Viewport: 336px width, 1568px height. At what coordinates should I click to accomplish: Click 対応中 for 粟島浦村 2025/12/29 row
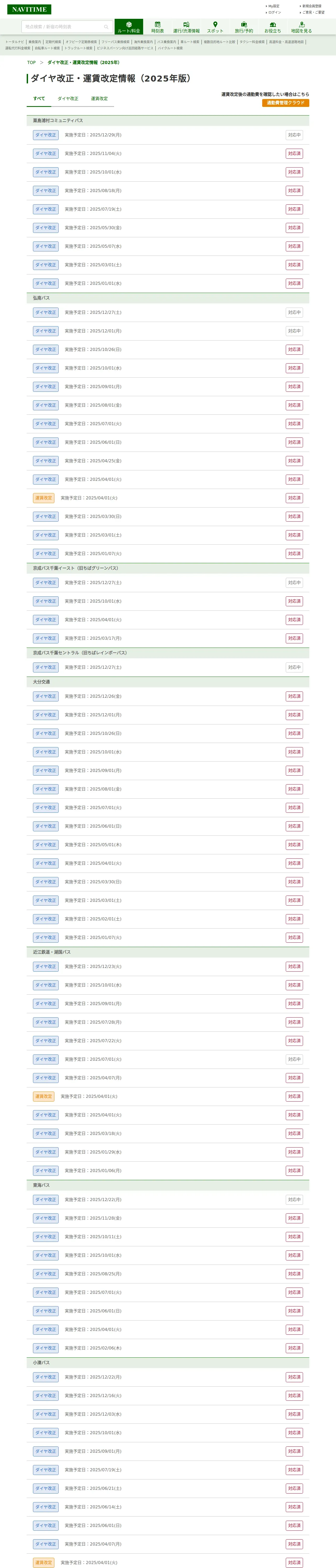click(x=294, y=135)
